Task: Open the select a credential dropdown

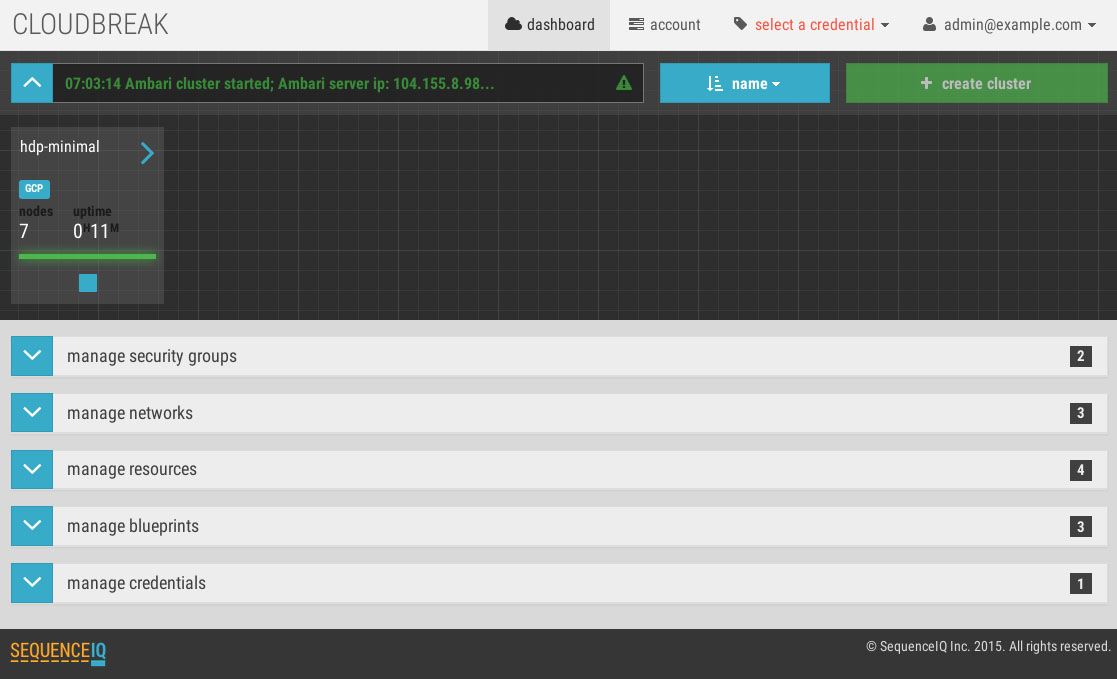Action: [811, 25]
